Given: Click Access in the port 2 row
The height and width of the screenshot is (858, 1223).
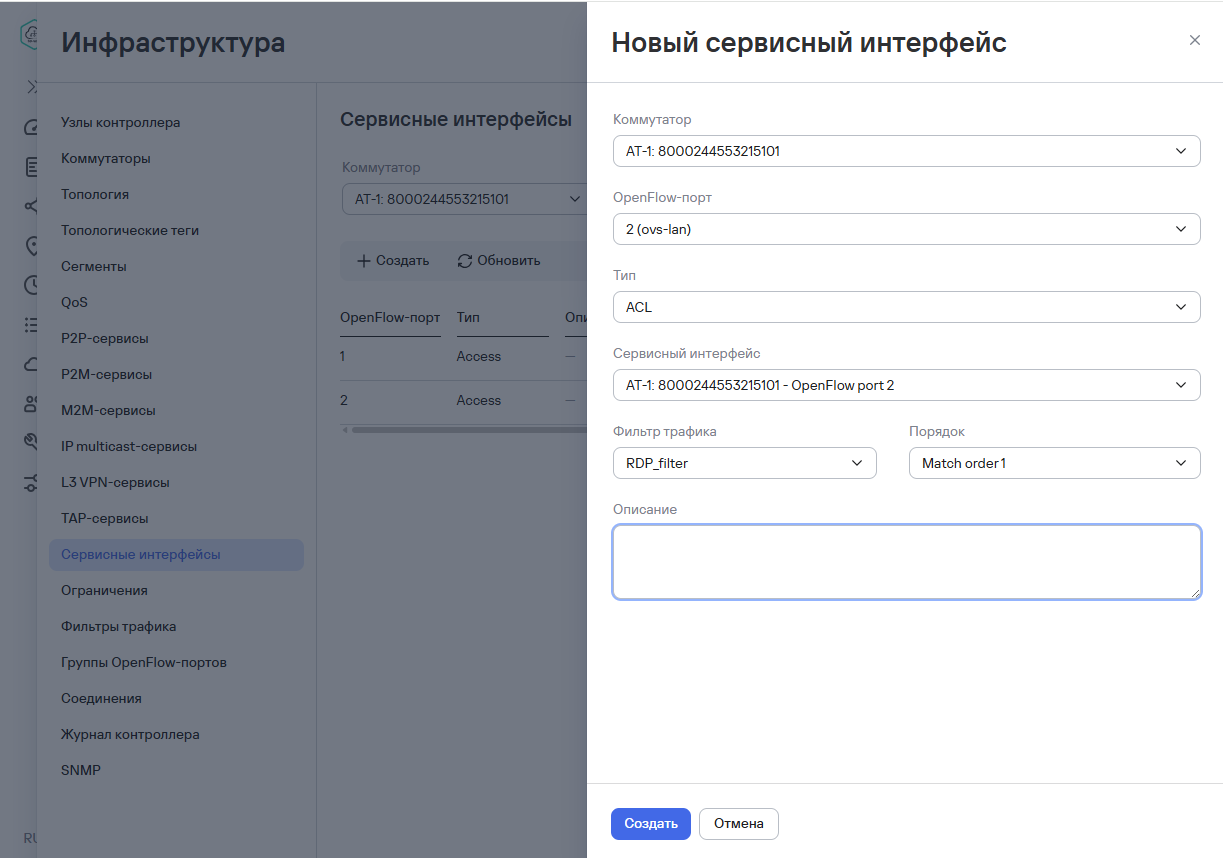Looking at the screenshot, I should tap(479, 401).
